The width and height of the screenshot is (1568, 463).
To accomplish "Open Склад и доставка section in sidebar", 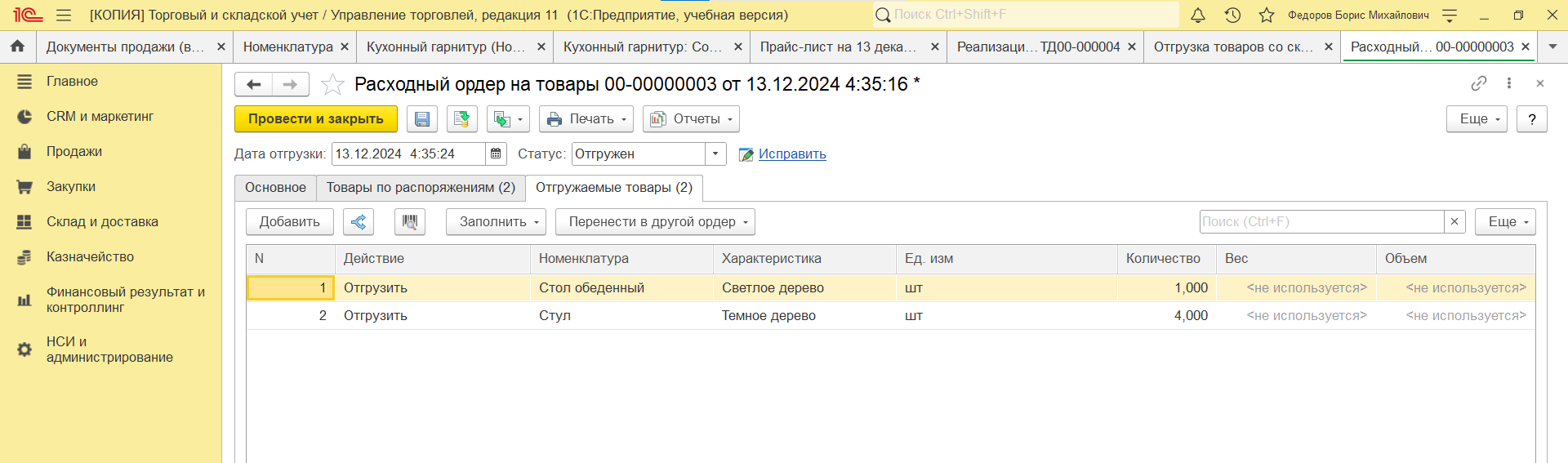I will [102, 222].
